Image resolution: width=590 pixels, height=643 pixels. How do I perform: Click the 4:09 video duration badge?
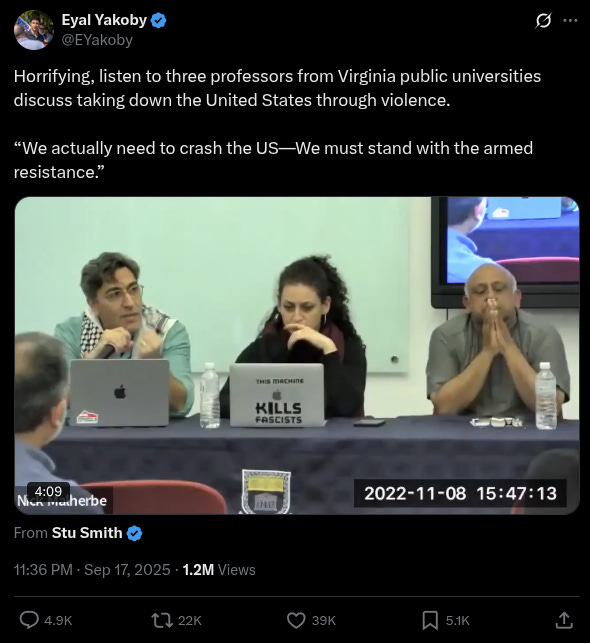[x=48, y=491]
